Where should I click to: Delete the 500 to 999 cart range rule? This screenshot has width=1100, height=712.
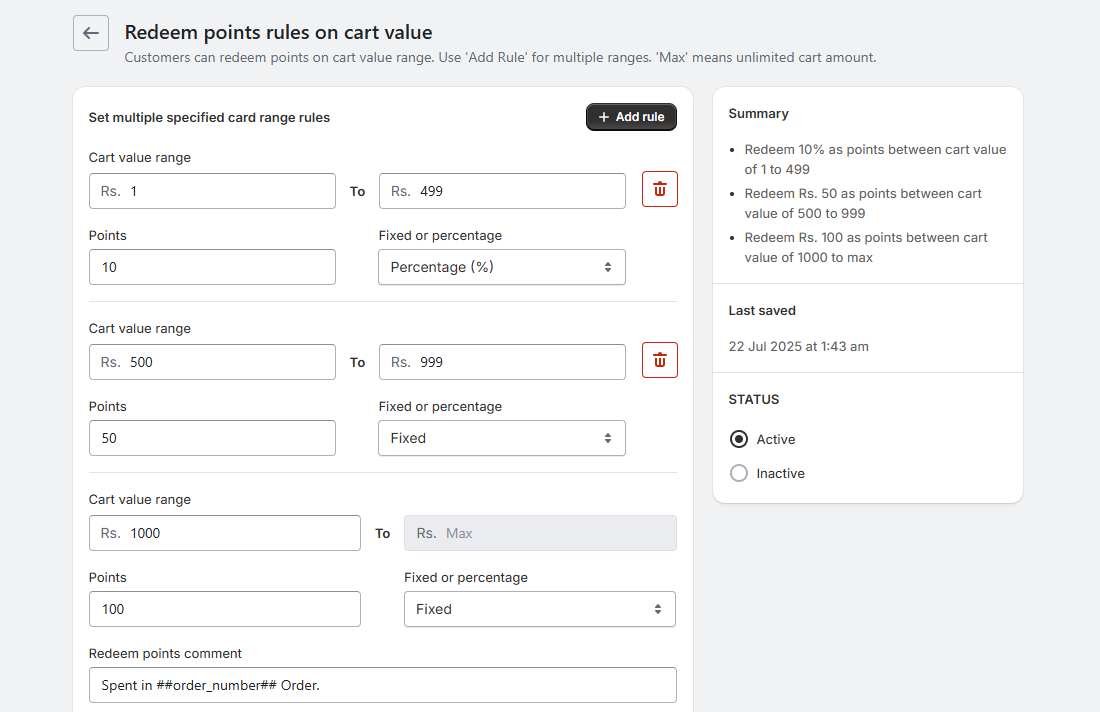tap(659, 360)
